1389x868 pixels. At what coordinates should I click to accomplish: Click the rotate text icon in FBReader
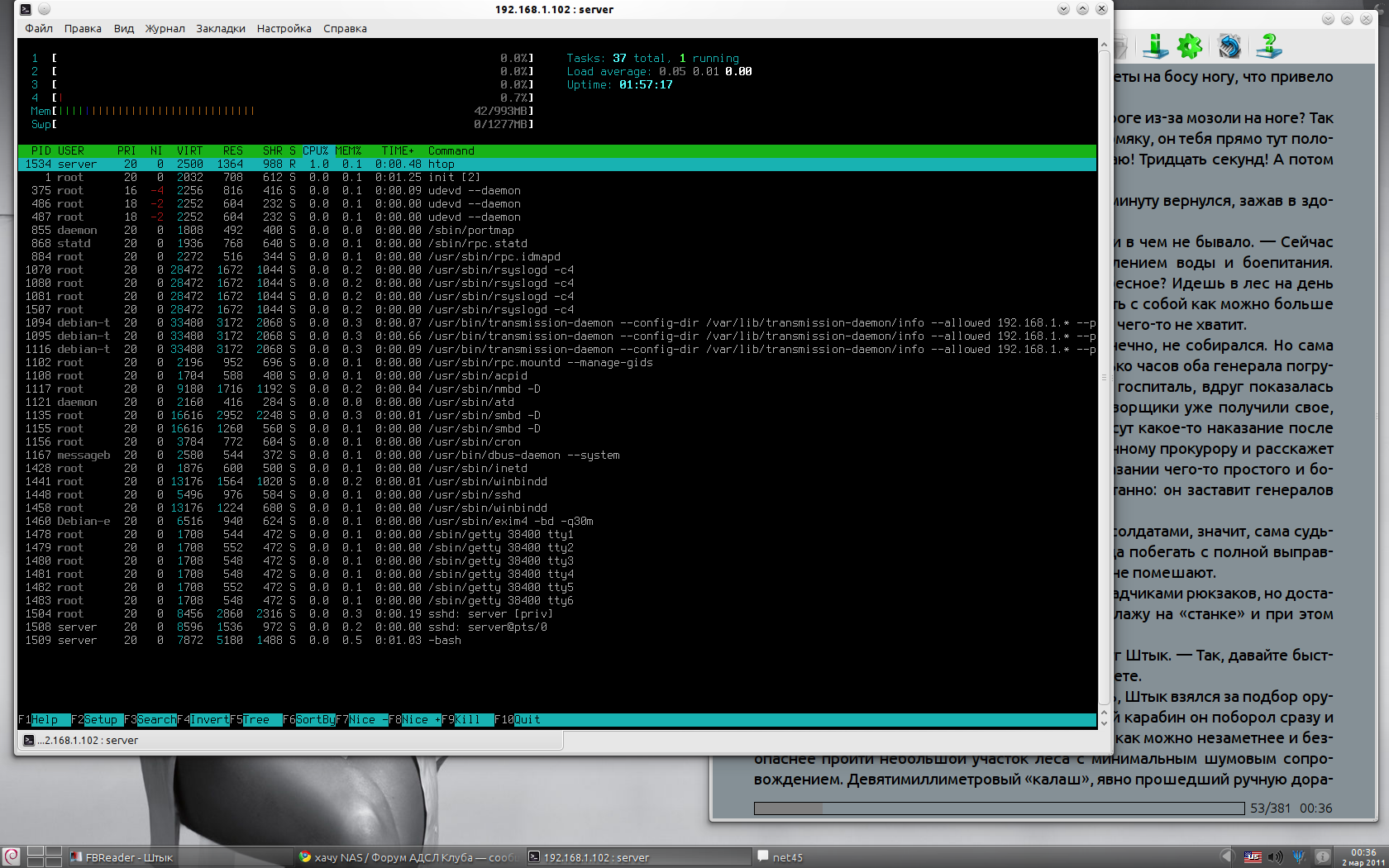1229,46
